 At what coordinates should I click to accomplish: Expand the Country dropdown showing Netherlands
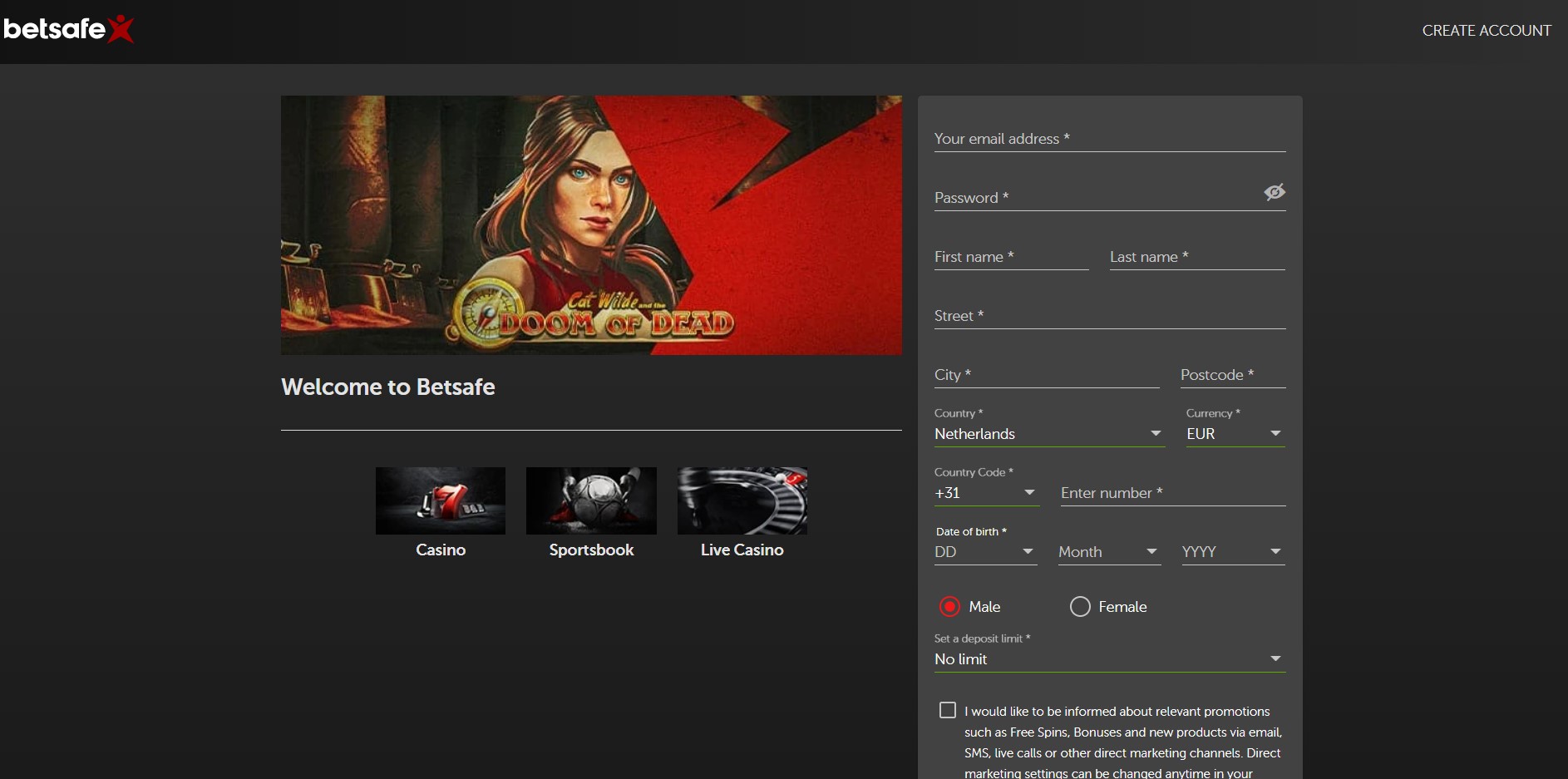click(x=1048, y=434)
